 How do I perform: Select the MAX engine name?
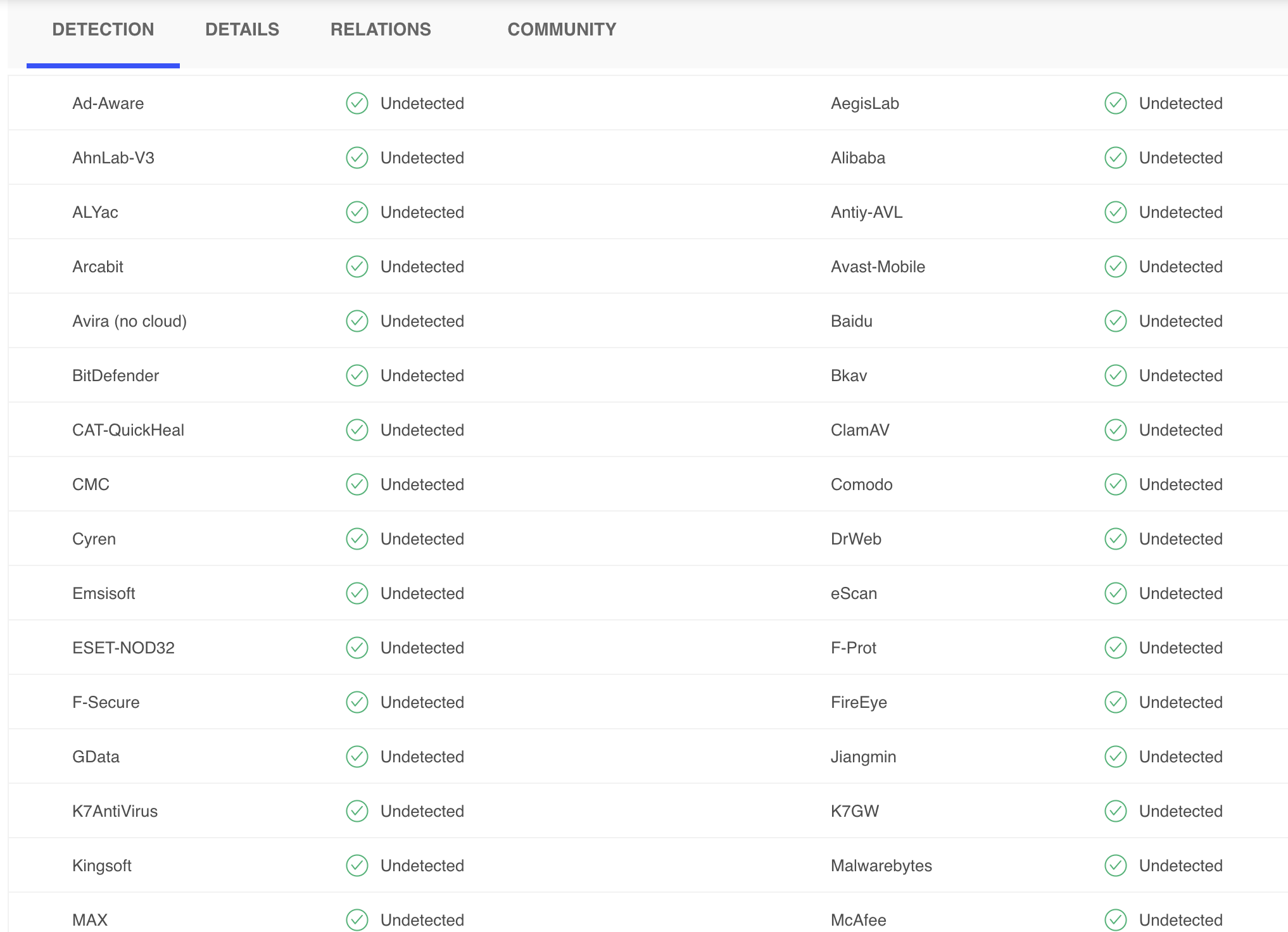tap(90, 920)
